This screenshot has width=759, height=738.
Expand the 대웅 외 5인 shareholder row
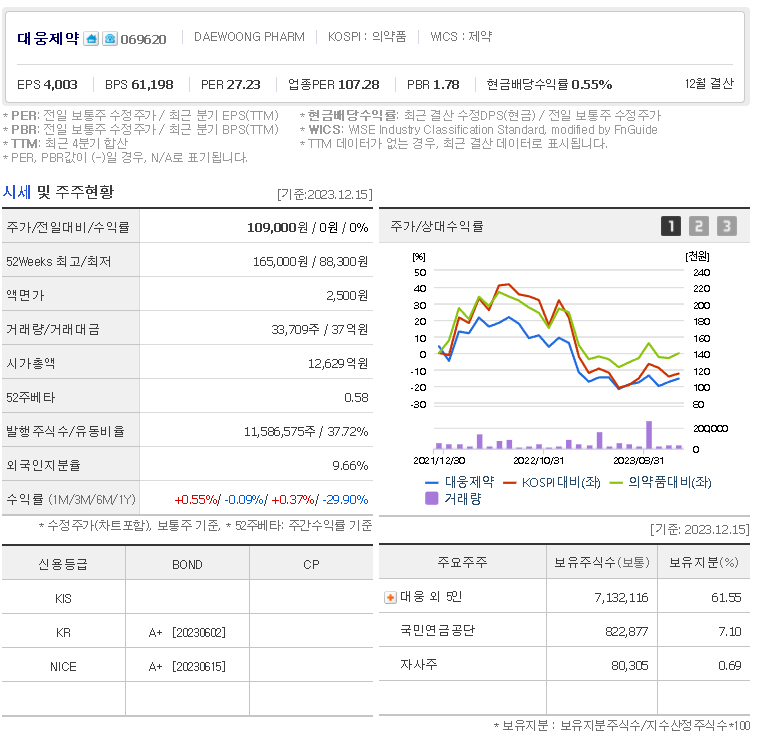pyautogui.click(x=390, y=598)
